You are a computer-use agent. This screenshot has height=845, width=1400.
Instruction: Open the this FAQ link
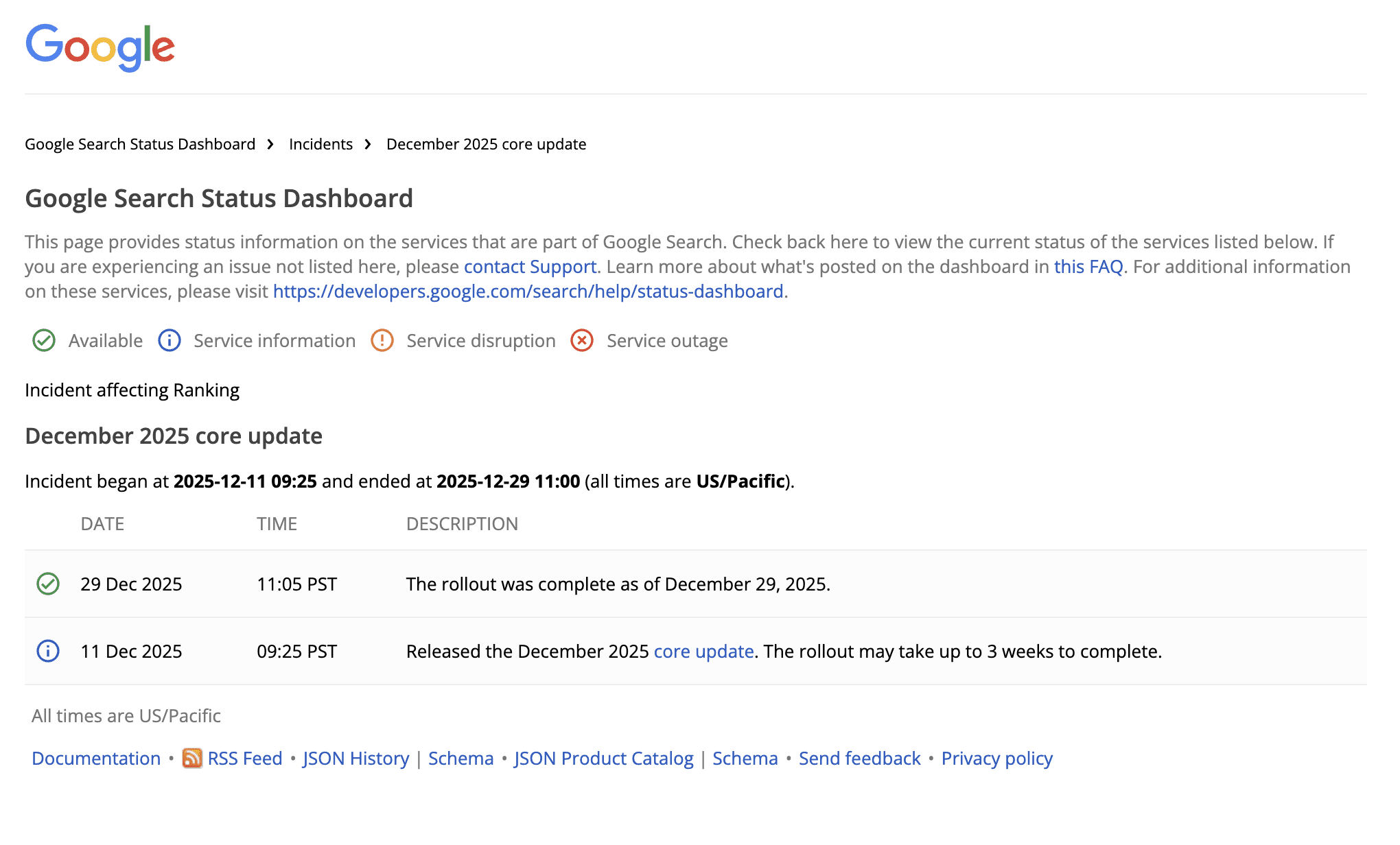[x=1088, y=267]
